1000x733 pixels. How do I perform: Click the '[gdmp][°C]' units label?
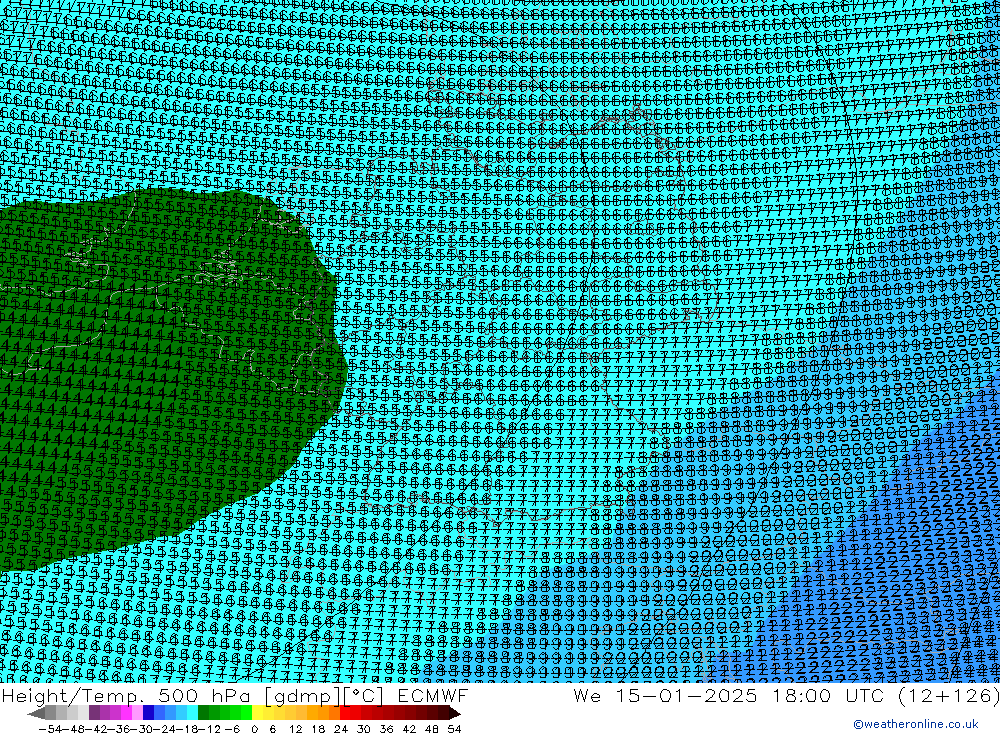coord(325,695)
